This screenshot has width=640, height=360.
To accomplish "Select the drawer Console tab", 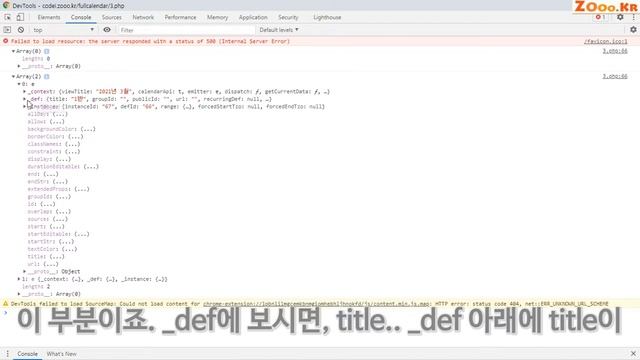I will point(27,354).
